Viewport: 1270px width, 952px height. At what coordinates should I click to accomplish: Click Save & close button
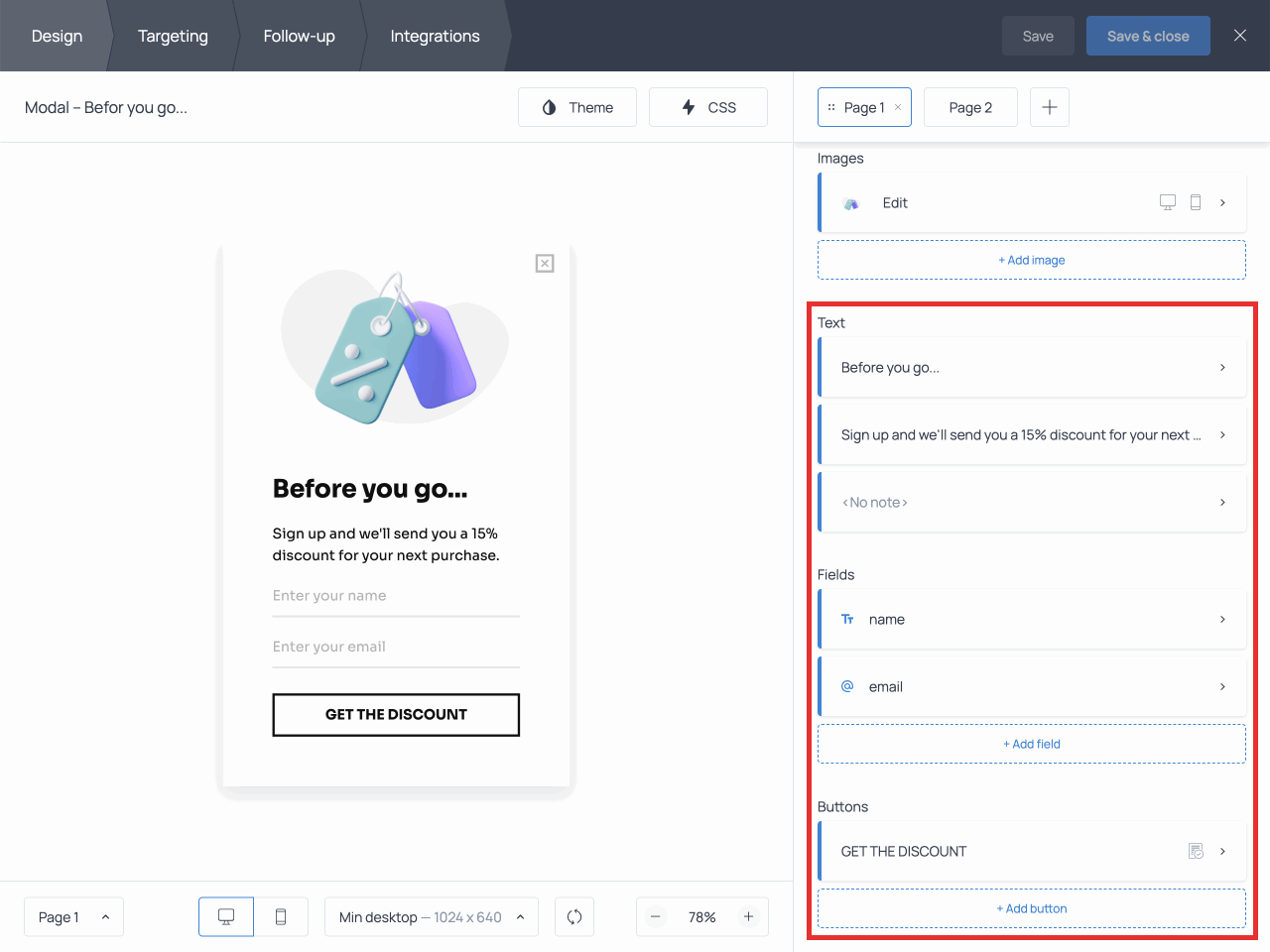tap(1148, 36)
